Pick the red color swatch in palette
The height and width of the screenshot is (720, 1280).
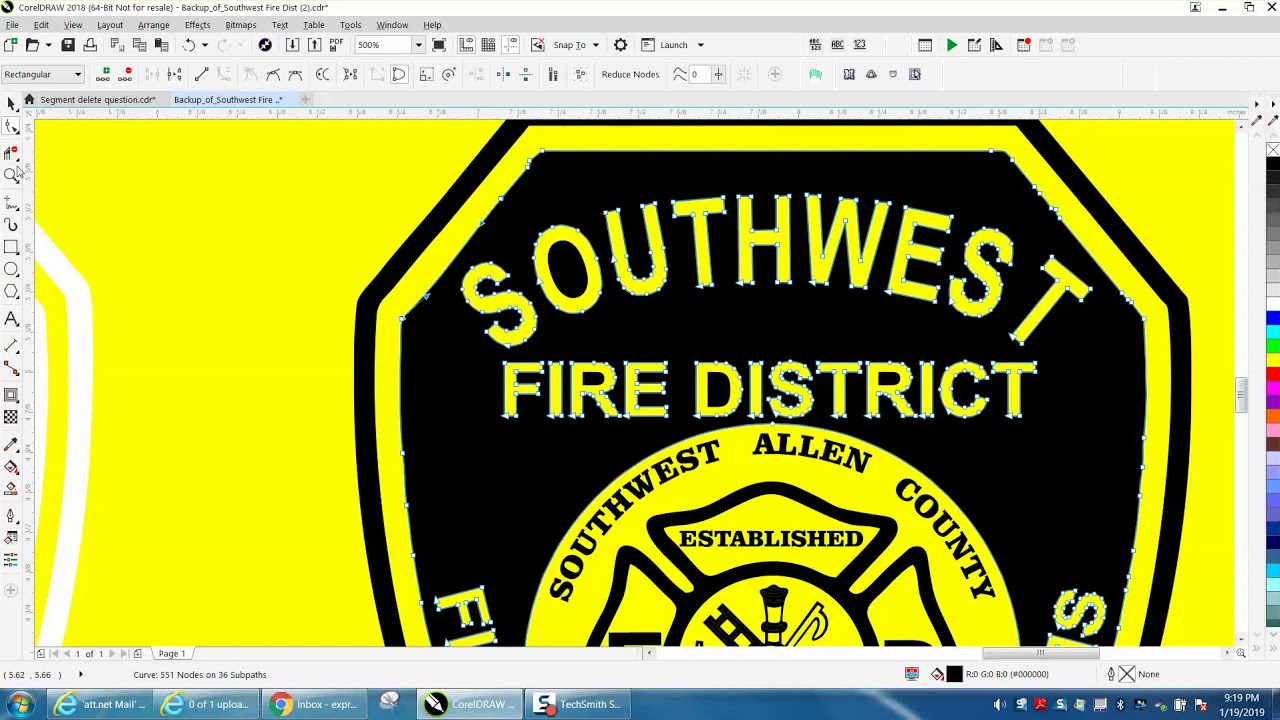pyautogui.click(x=1273, y=375)
